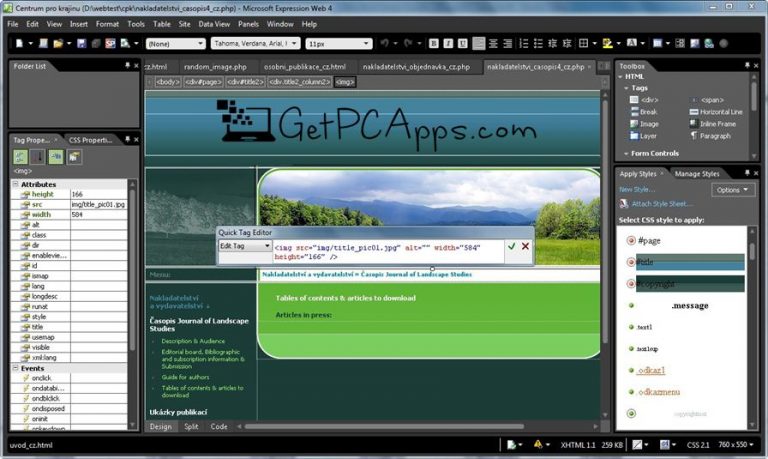The width and height of the screenshot is (768, 459).
Task: Collapse the Tags group in Toolbox
Action: 626,88
